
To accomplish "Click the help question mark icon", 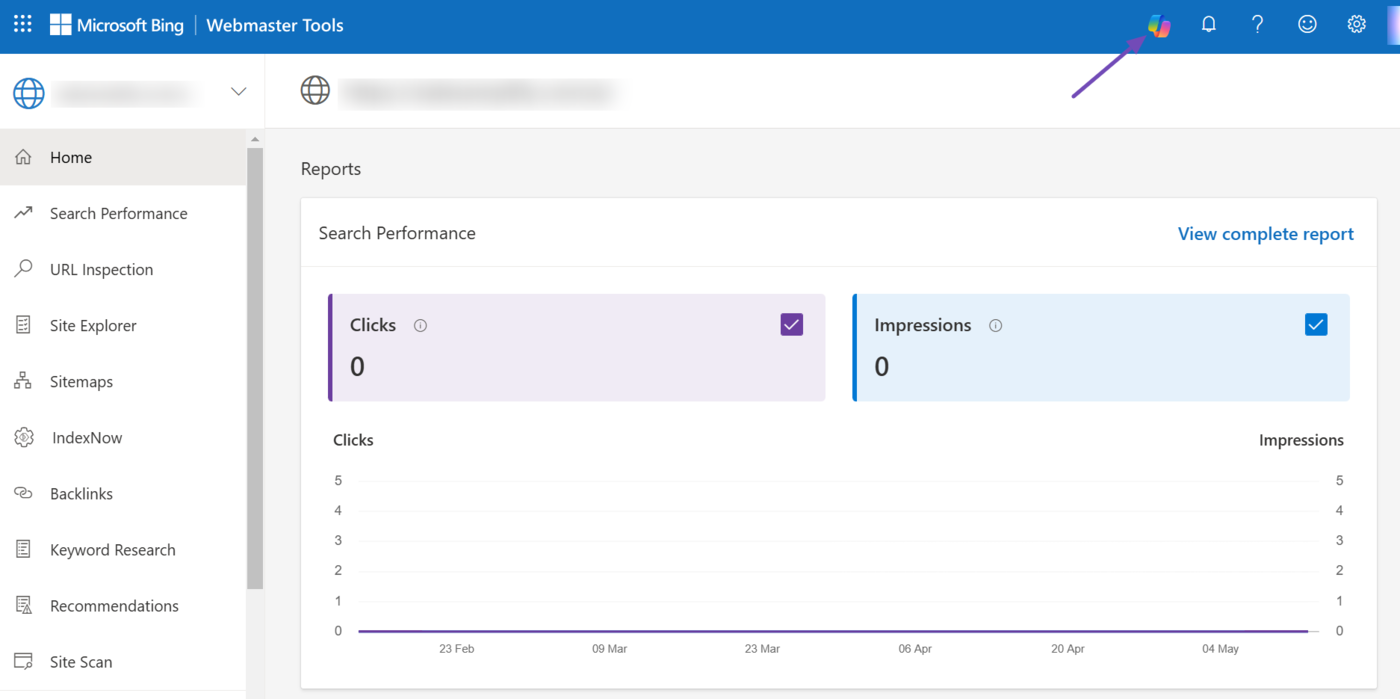I will pyautogui.click(x=1257, y=25).
